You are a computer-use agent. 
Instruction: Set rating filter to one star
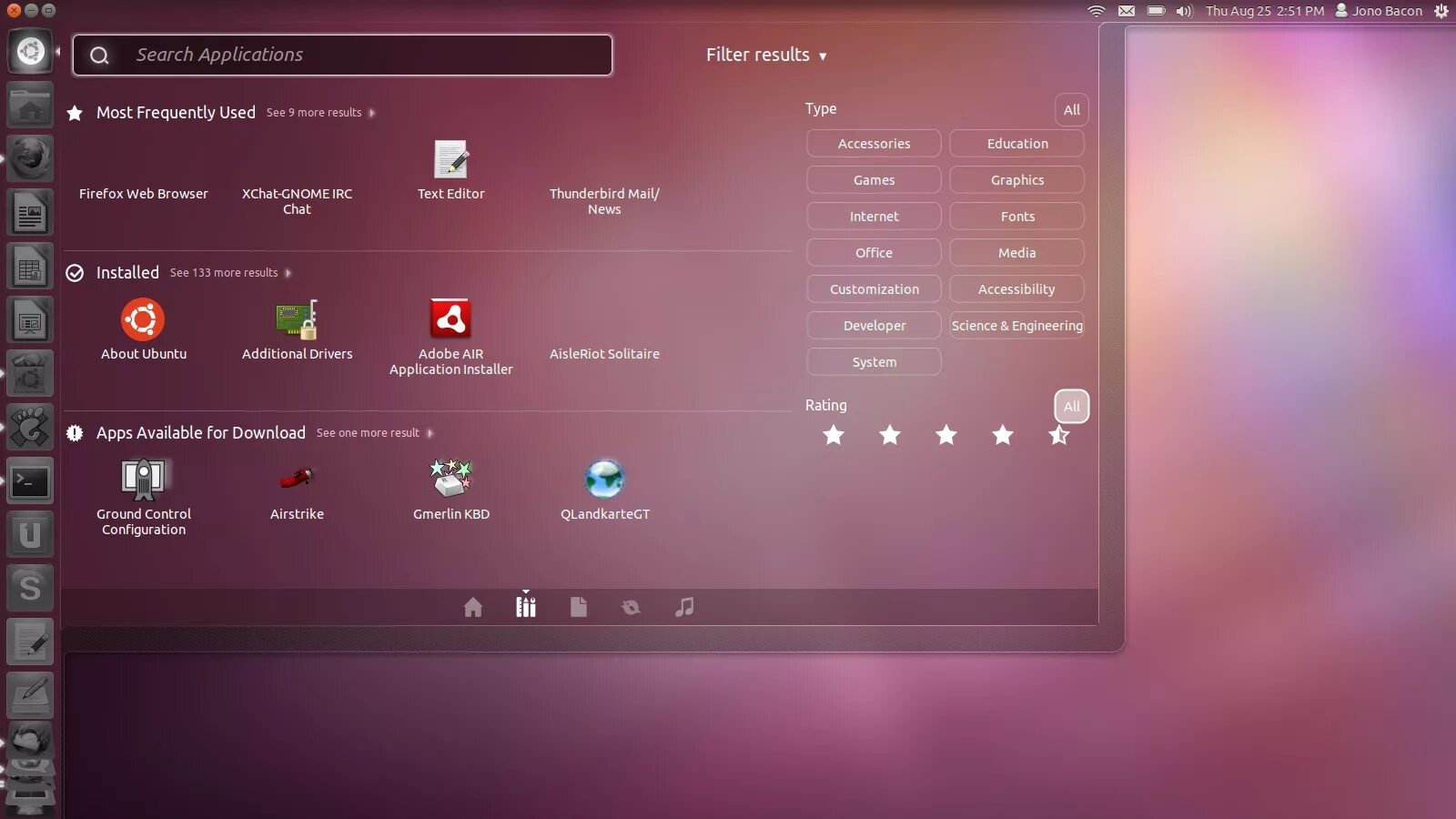pos(834,435)
